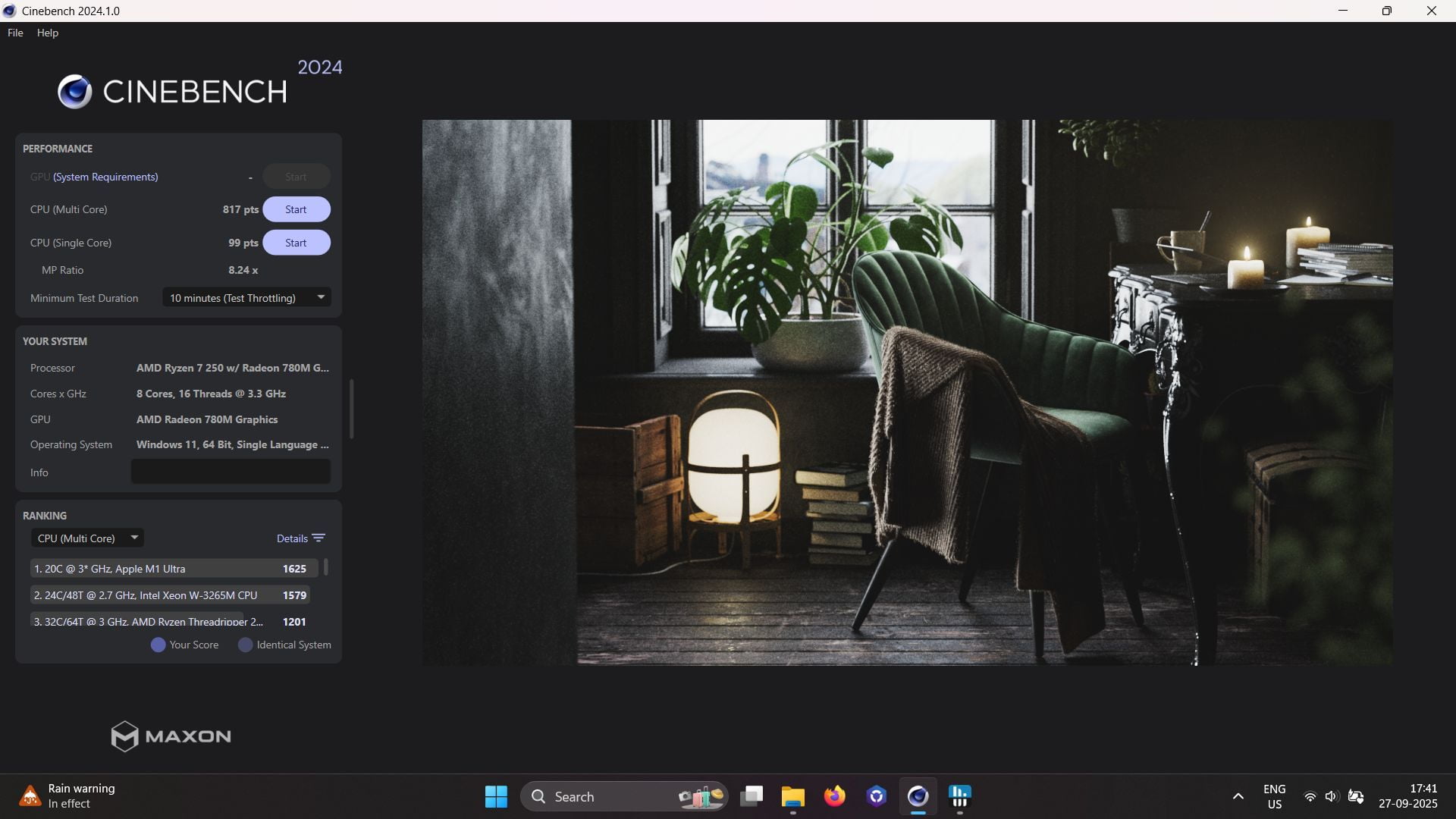Image resolution: width=1456 pixels, height=819 pixels.
Task: Open the clock and date panel
Action: pyautogui.click(x=1408, y=796)
